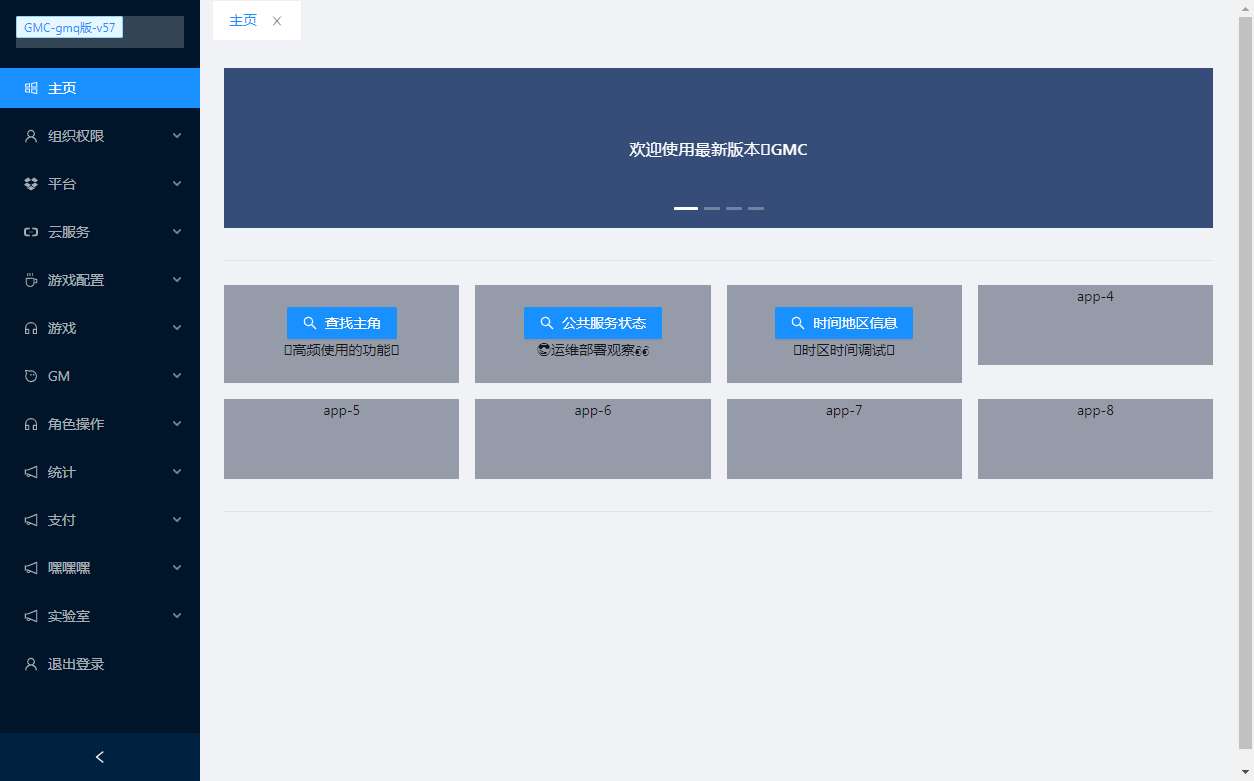Open 时间地区信息 with its button
Viewport: 1254px width, 781px height.
coord(843,323)
